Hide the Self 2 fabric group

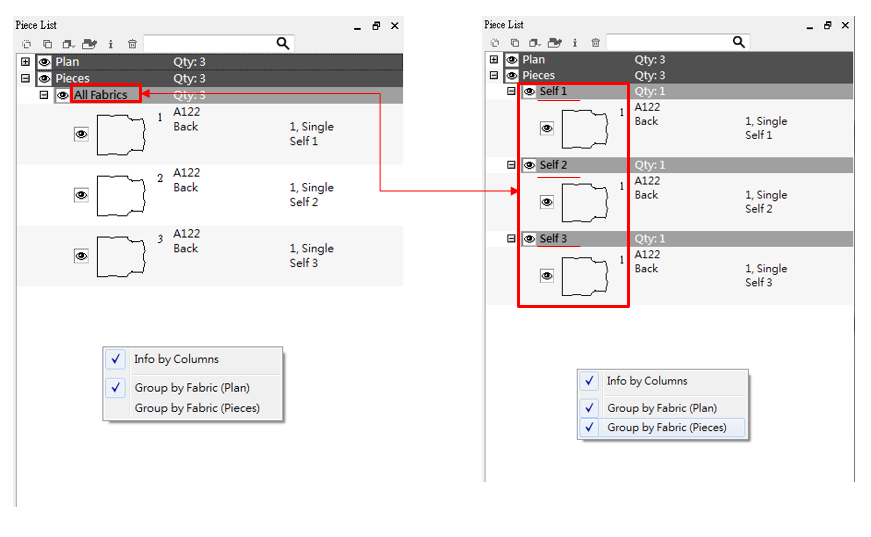click(x=529, y=165)
